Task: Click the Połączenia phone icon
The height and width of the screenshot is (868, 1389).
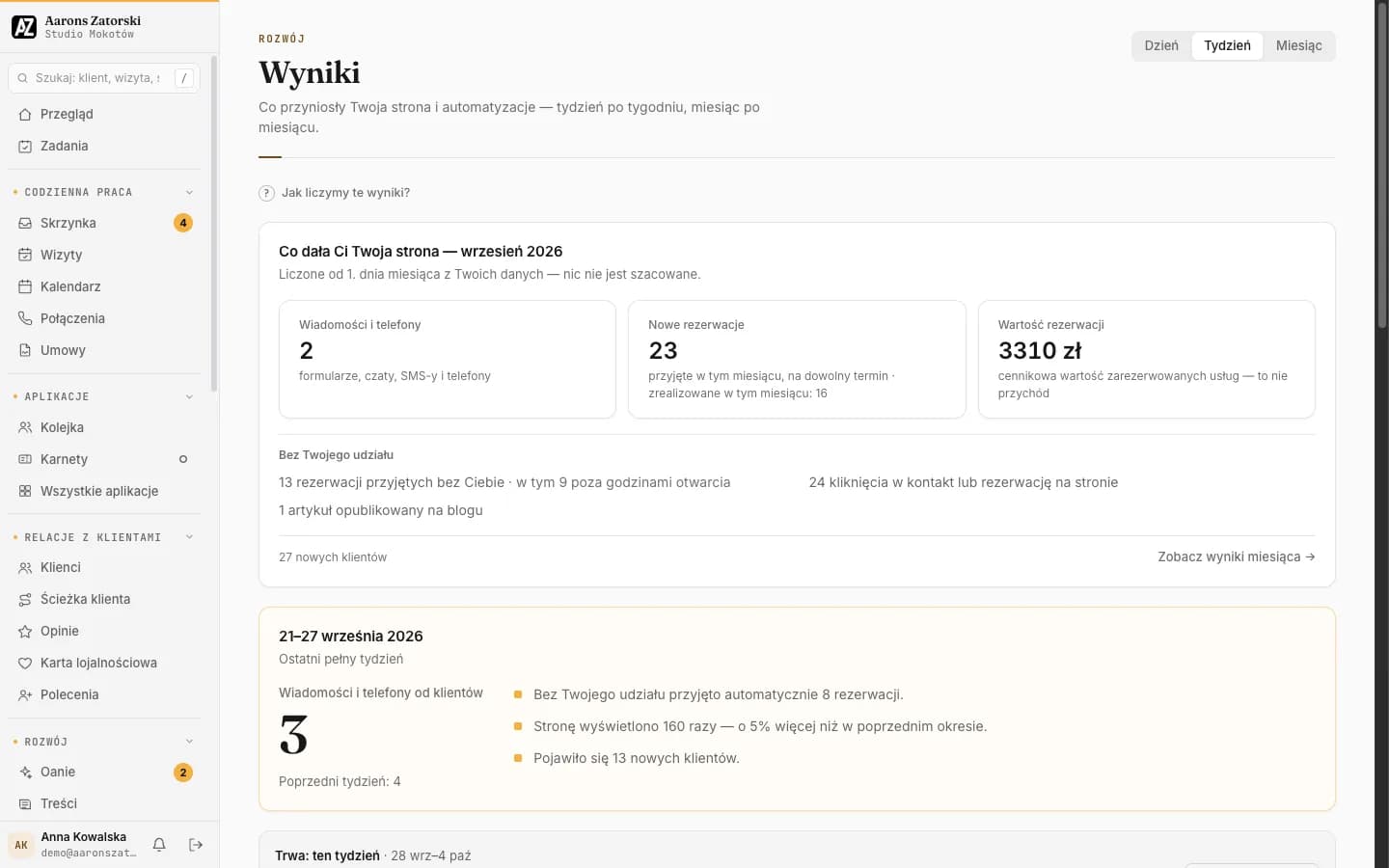Action: point(25,318)
